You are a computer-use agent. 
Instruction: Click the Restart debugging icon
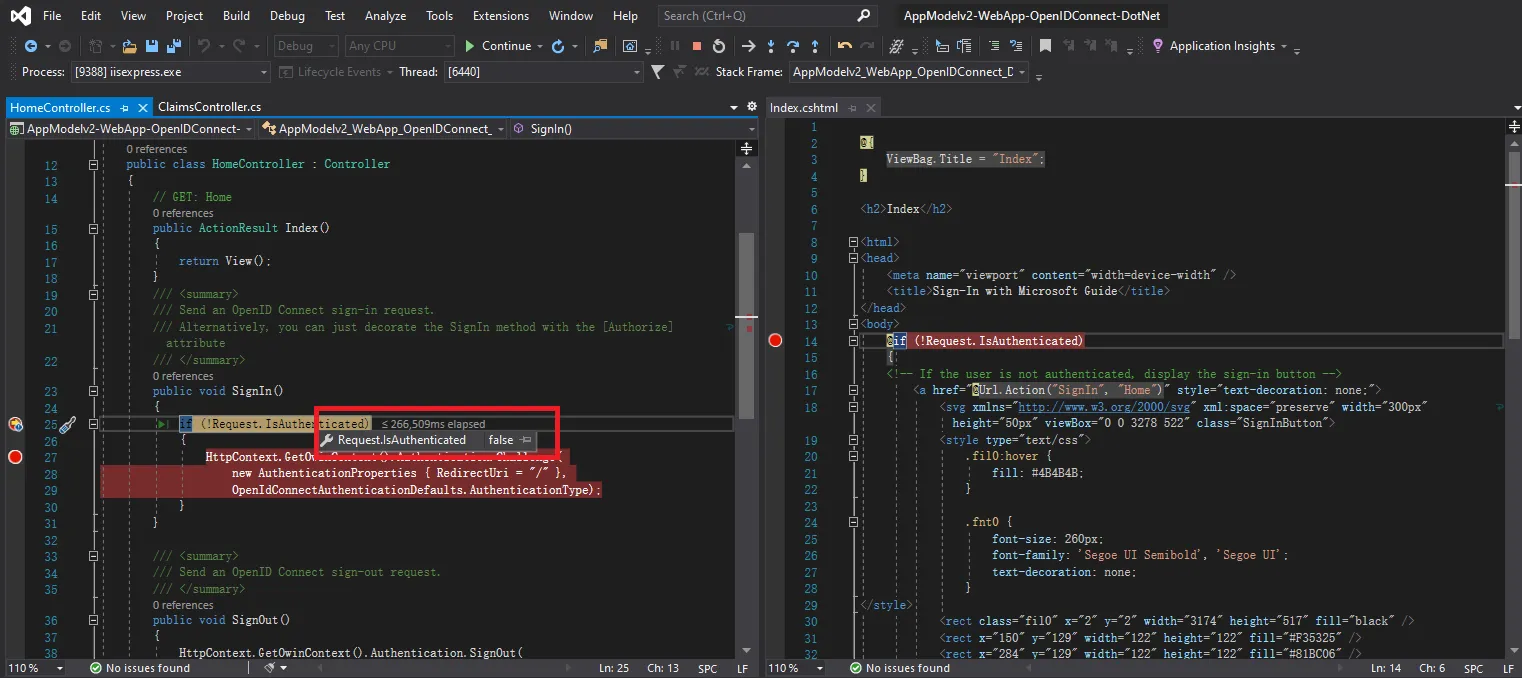click(719, 46)
